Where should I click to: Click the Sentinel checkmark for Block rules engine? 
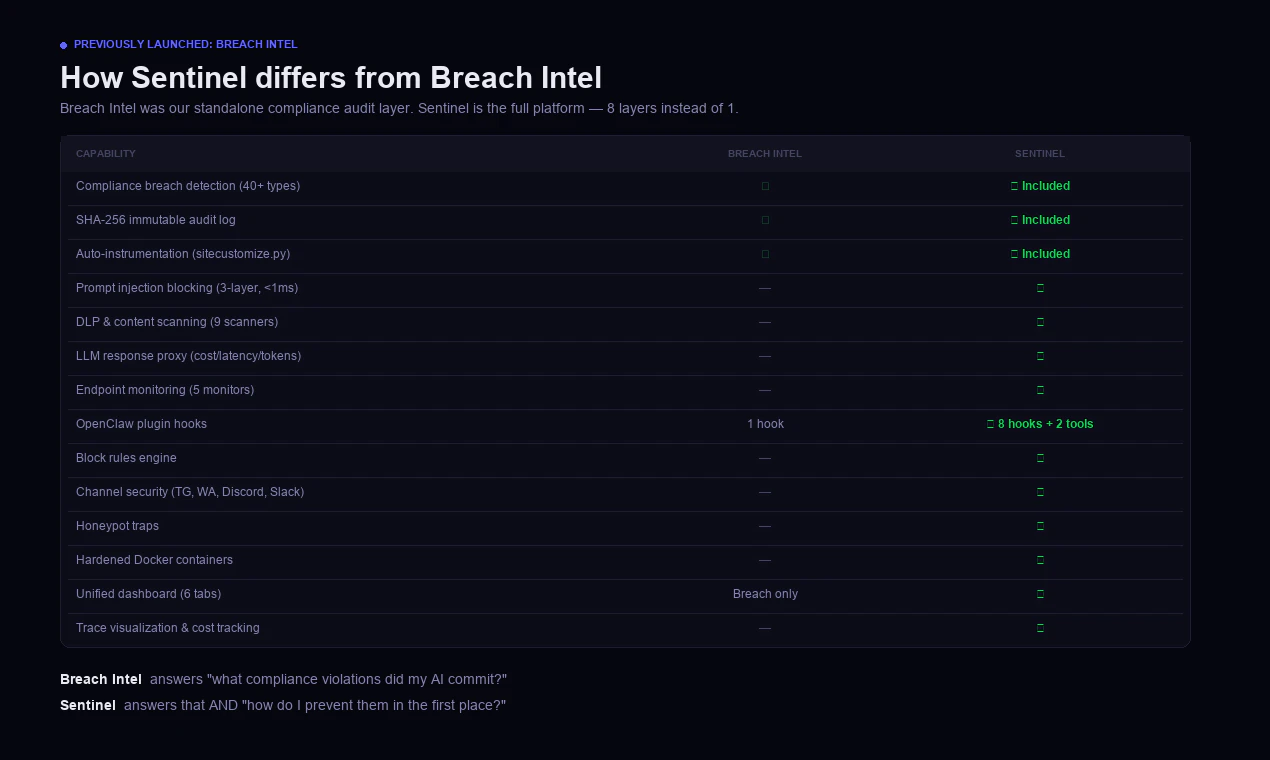click(1040, 458)
